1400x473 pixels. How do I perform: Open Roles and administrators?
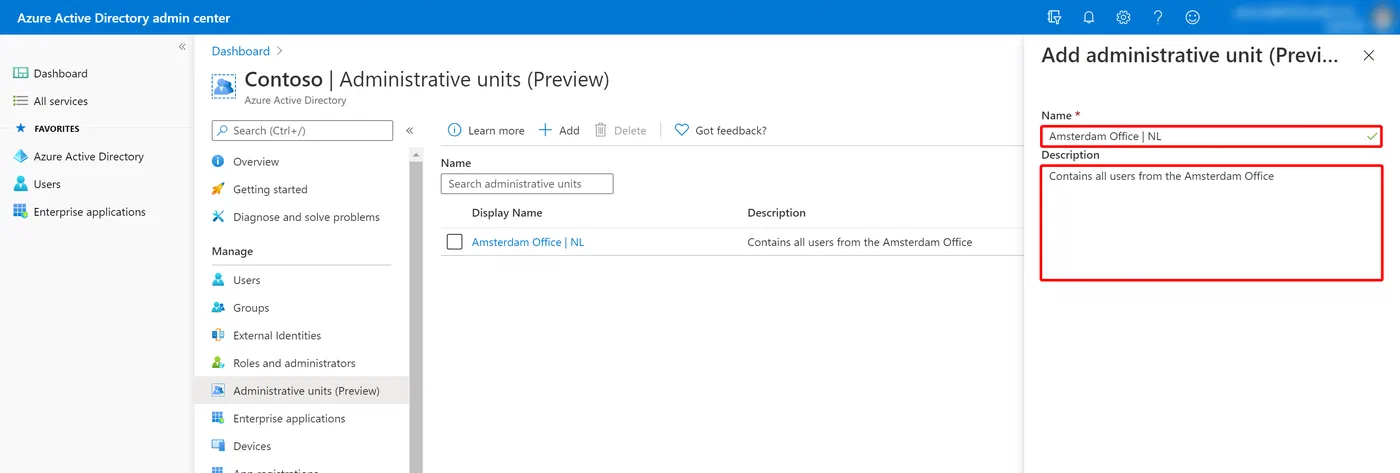pyautogui.click(x=294, y=363)
